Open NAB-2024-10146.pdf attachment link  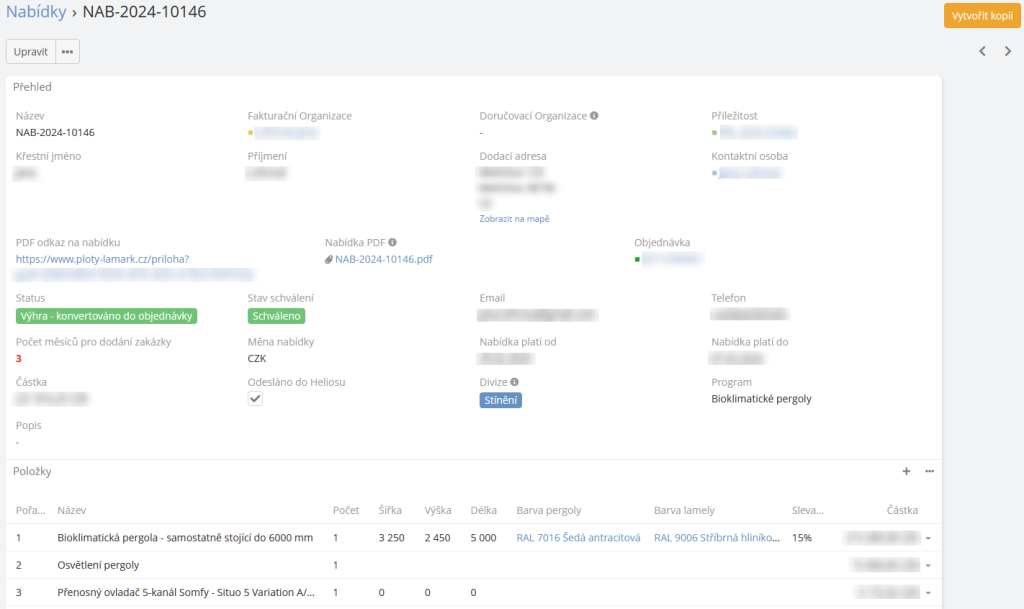pyautogui.click(x=383, y=259)
